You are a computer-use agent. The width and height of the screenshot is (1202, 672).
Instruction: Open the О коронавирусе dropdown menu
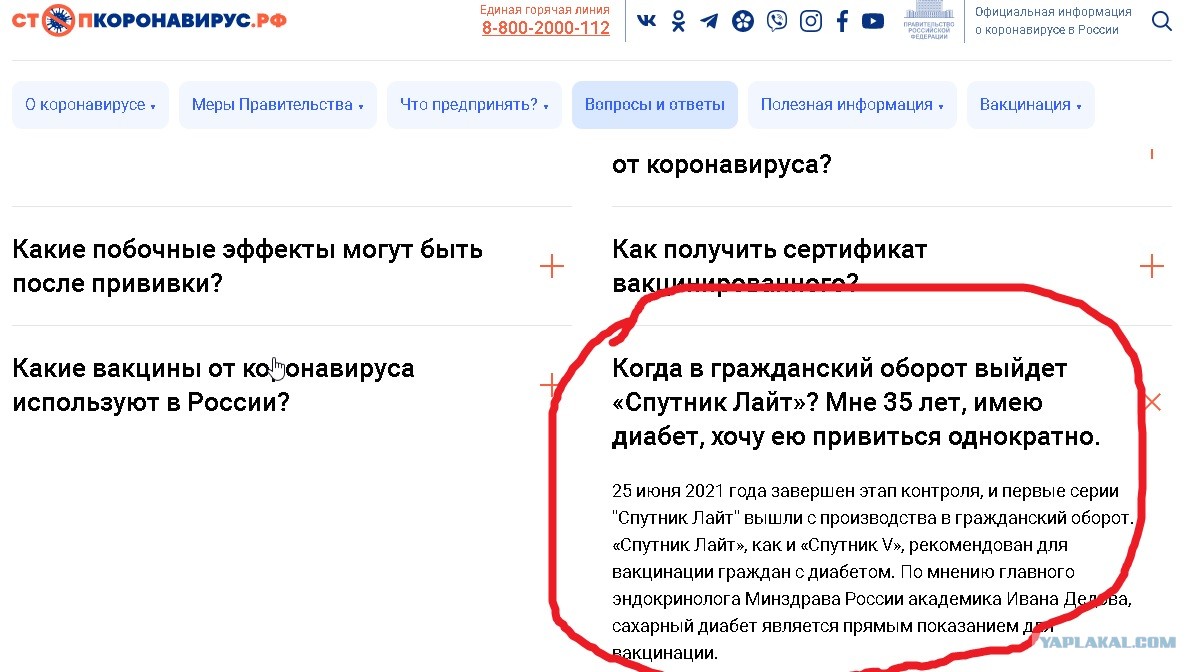pyautogui.click(x=91, y=105)
